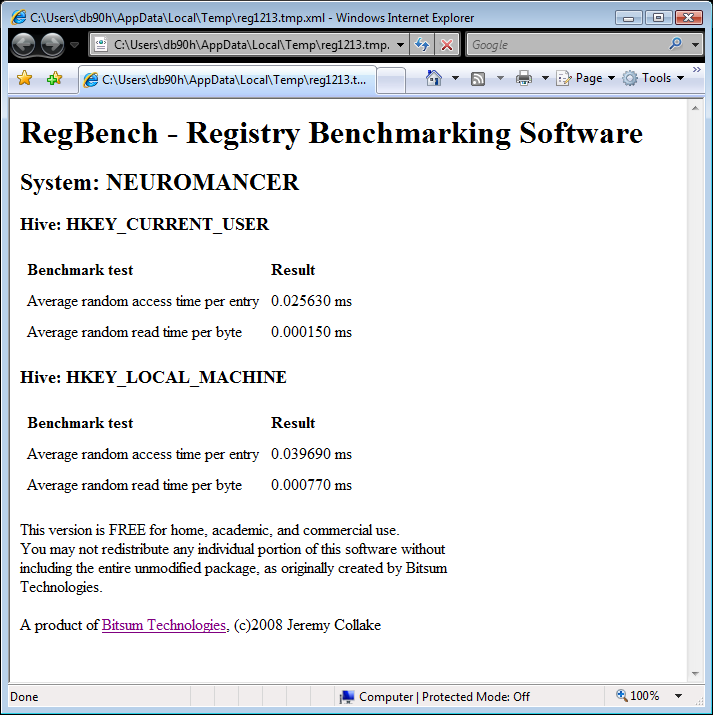The width and height of the screenshot is (713, 715).
Task: Follow the Bitsum Technologies link
Action: (164, 625)
